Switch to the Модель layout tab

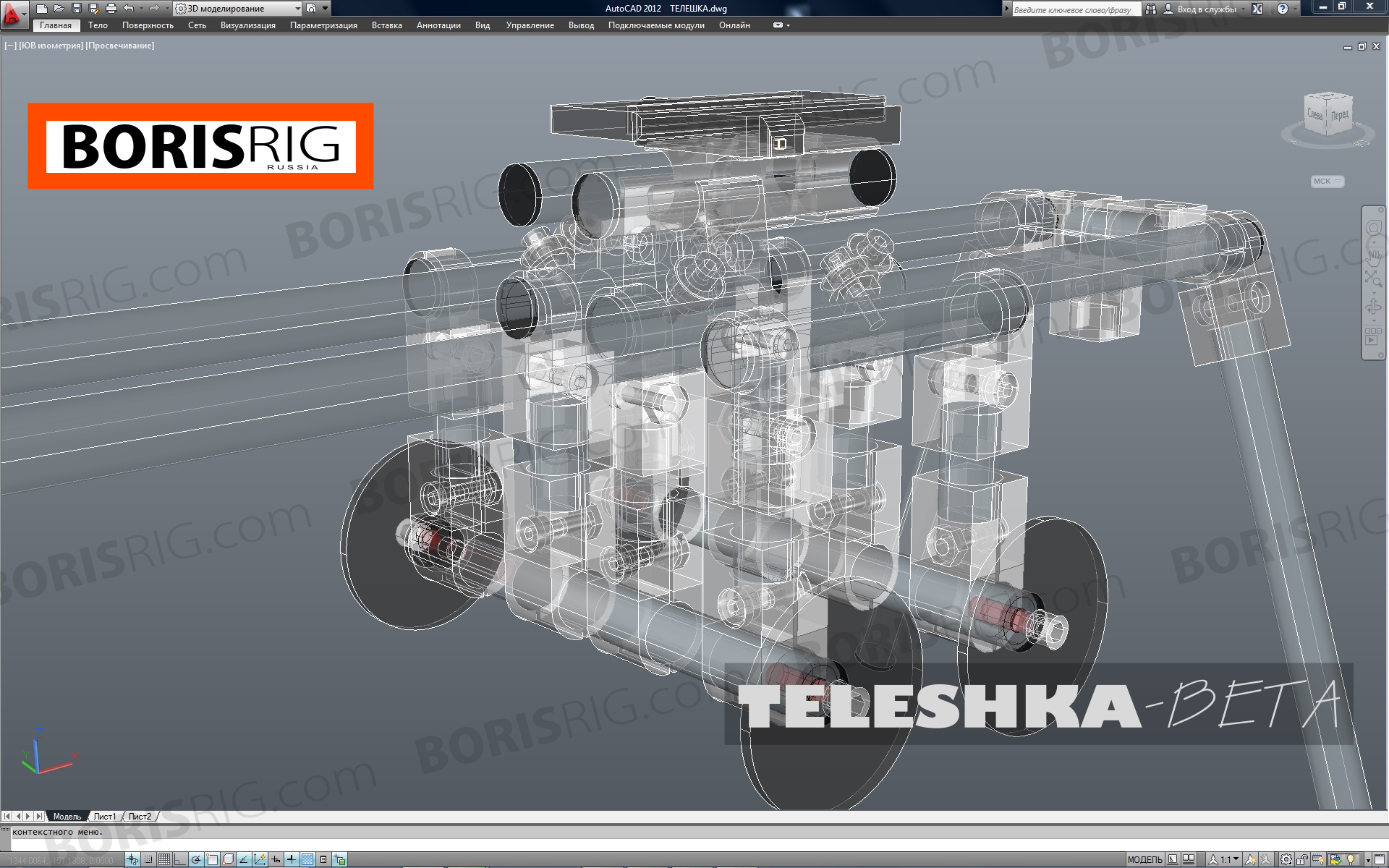(67, 816)
